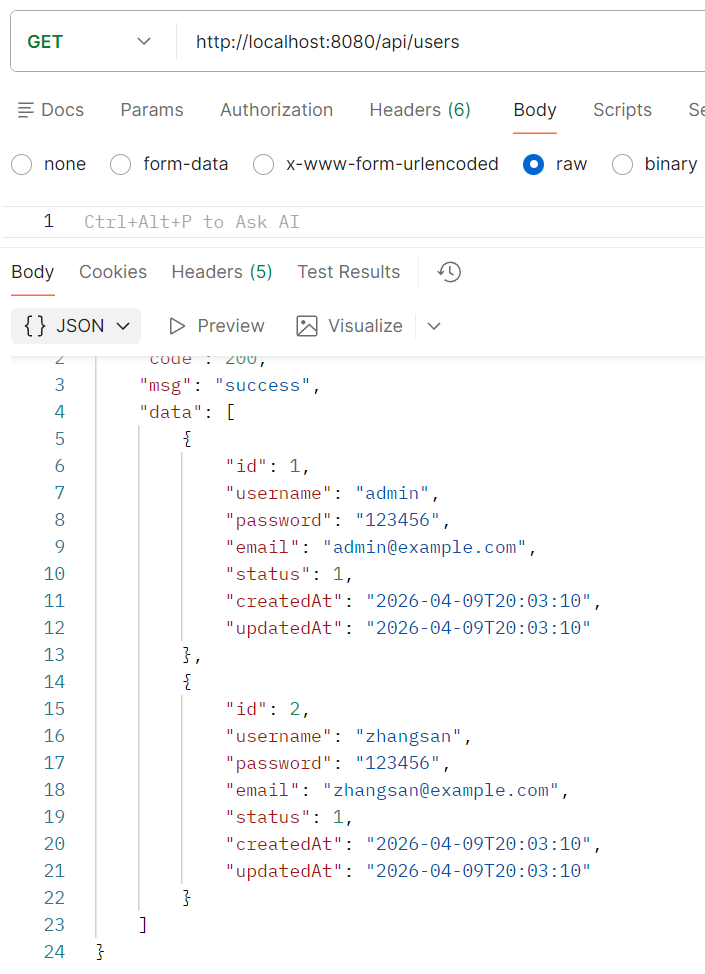Expand the Visualize options chevron
Viewport: 705px width, 974px height.
pos(434,326)
